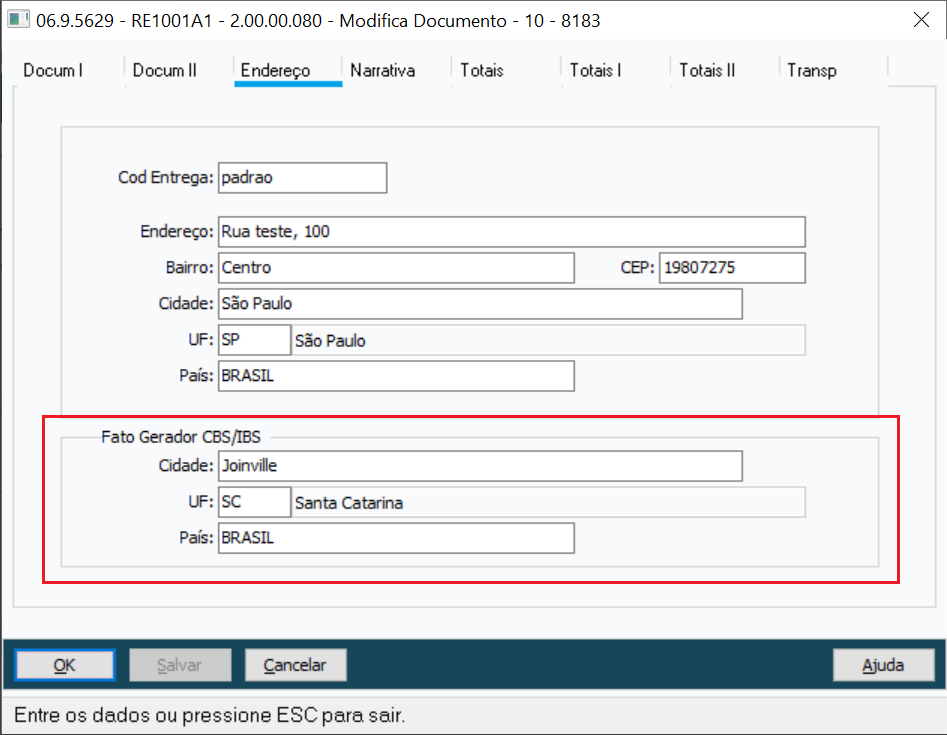
Task: Click the Salvar button
Action: coord(180,665)
